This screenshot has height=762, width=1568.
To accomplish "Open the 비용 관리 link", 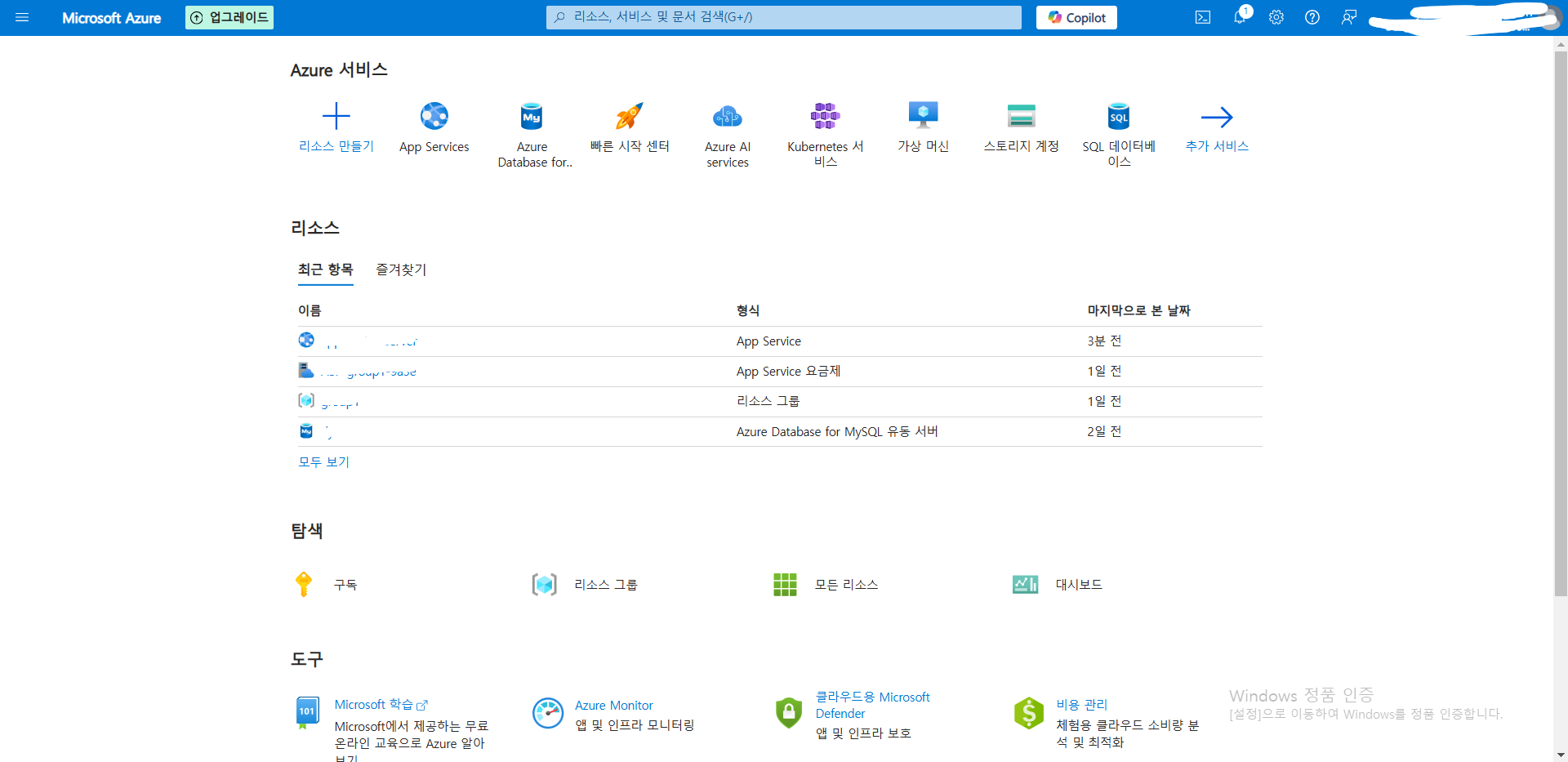I will [1081, 705].
